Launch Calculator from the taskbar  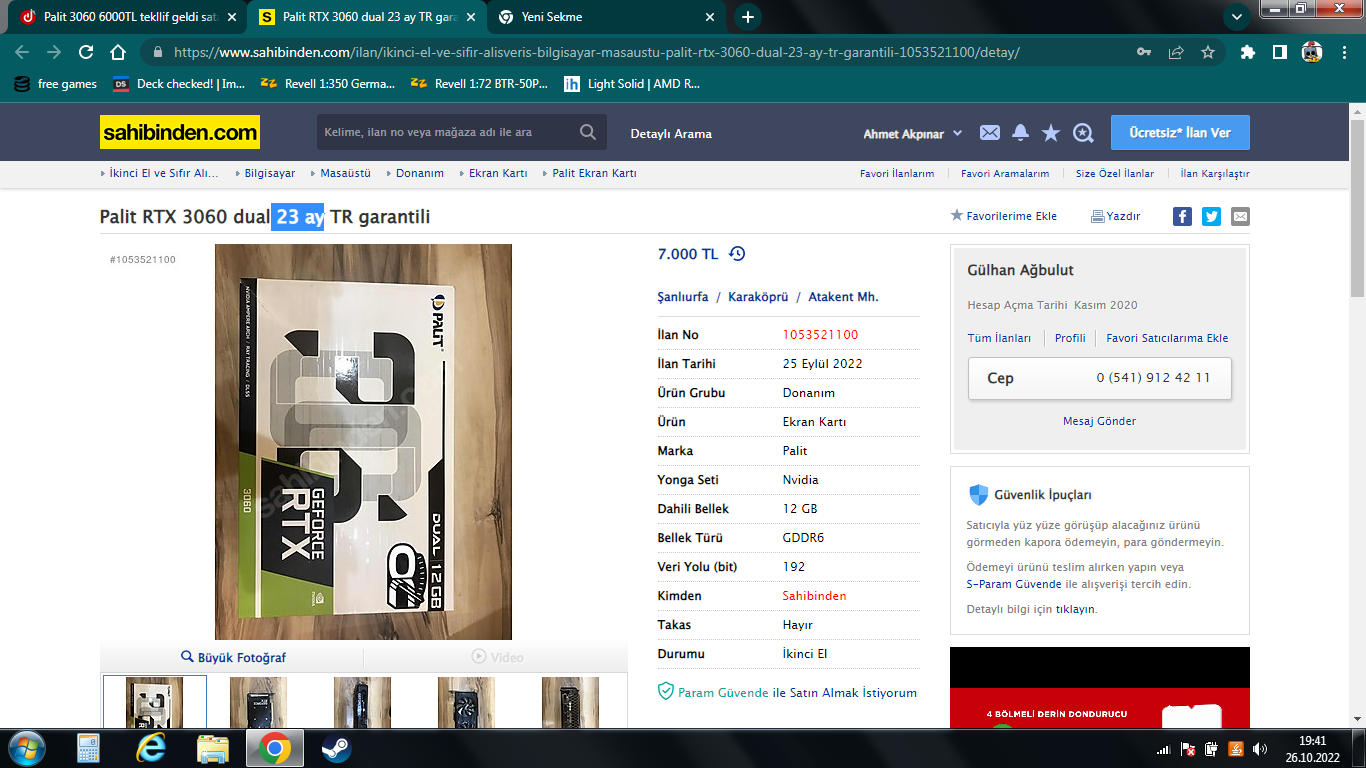click(x=89, y=748)
